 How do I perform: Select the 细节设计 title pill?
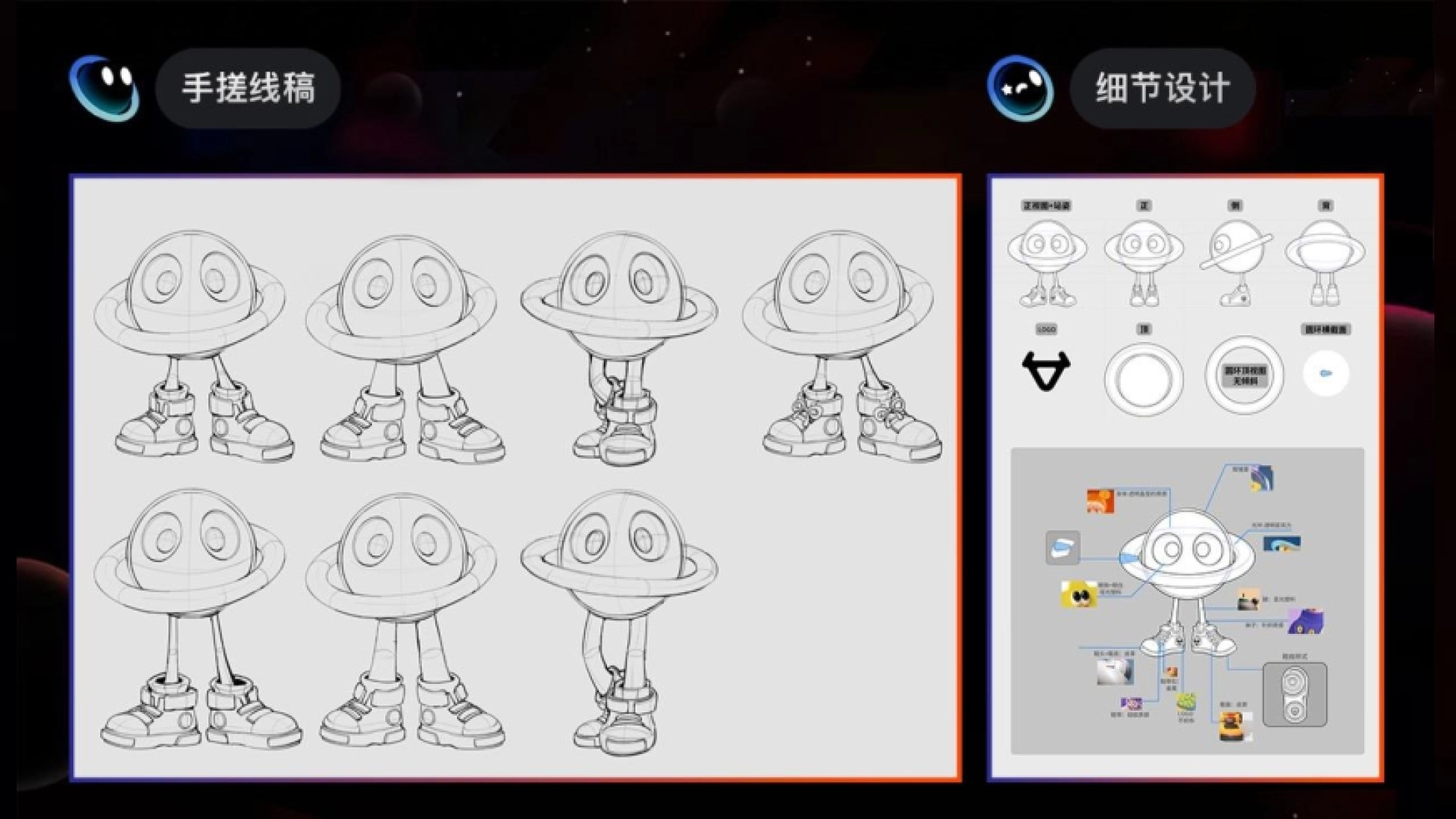(1163, 88)
